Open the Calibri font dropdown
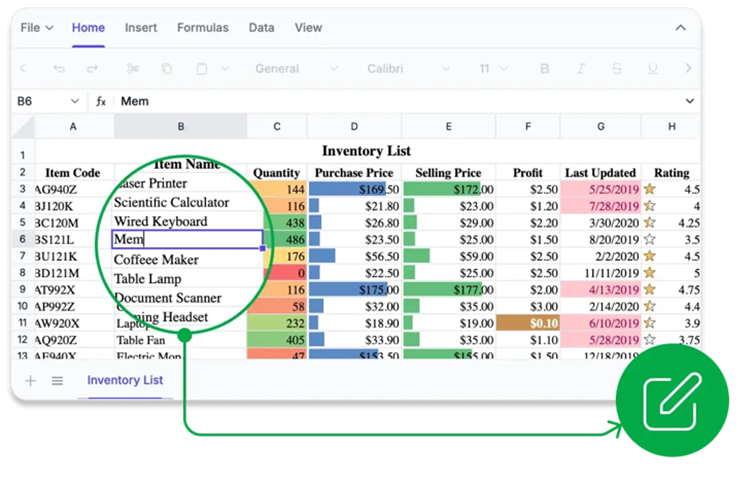The width and height of the screenshot is (756, 478). pyautogui.click(x=408, y=68)
